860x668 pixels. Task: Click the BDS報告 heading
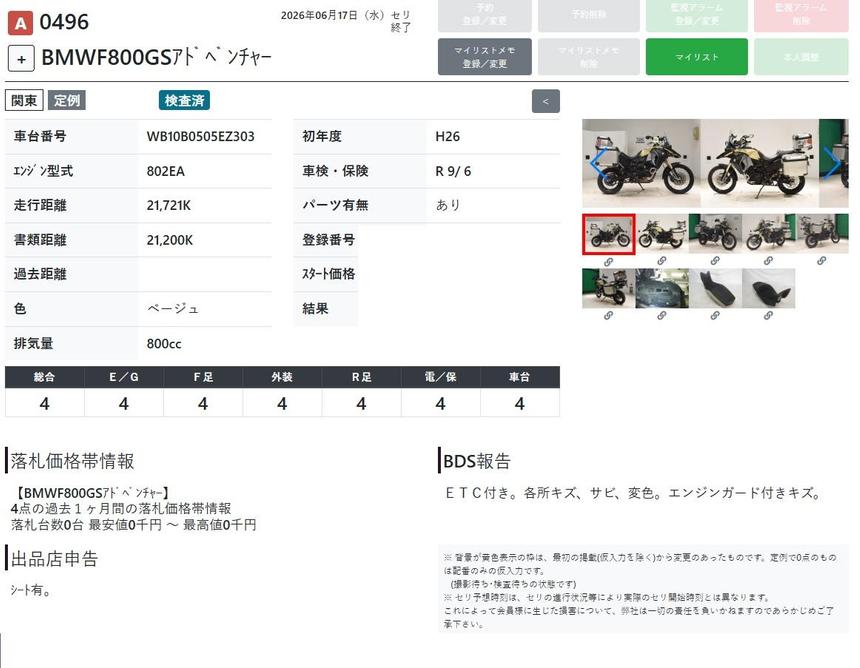(x=477, y=461)
